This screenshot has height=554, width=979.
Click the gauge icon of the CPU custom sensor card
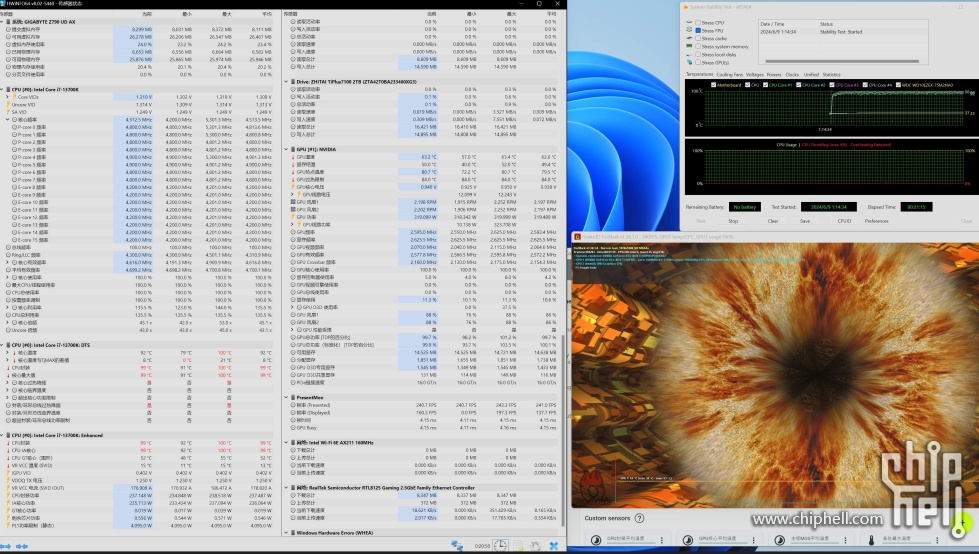(596, 540)
